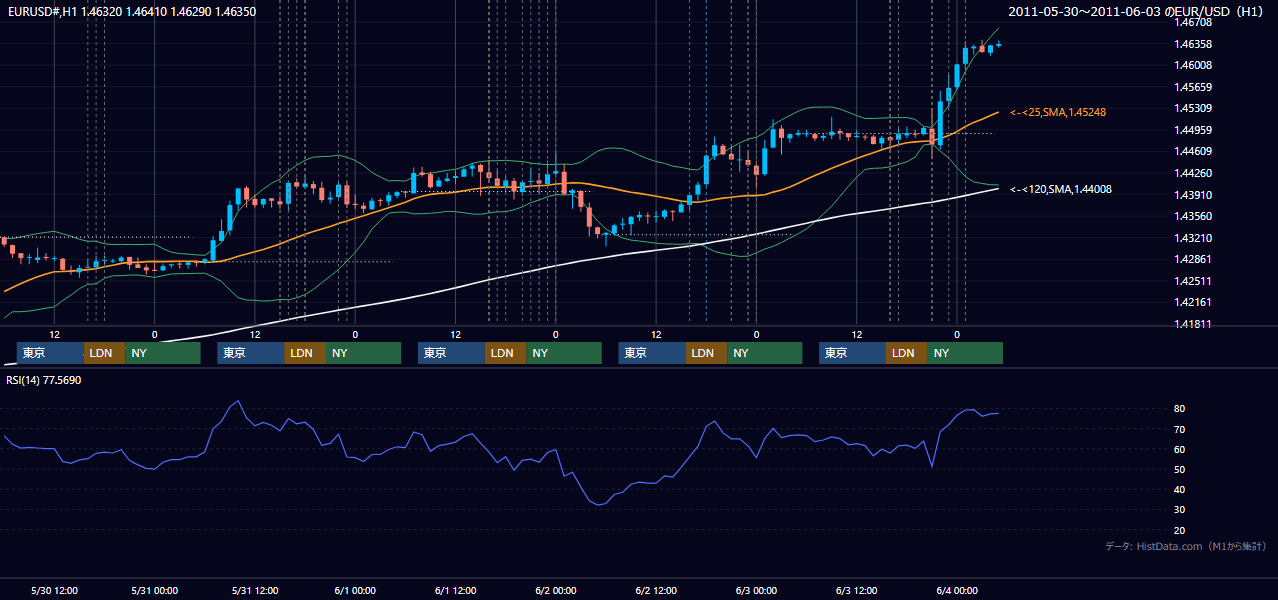Viewport: 1278px width, 600px height.
Task: Select the leftmost LDN session box
Action: point(105,353)
